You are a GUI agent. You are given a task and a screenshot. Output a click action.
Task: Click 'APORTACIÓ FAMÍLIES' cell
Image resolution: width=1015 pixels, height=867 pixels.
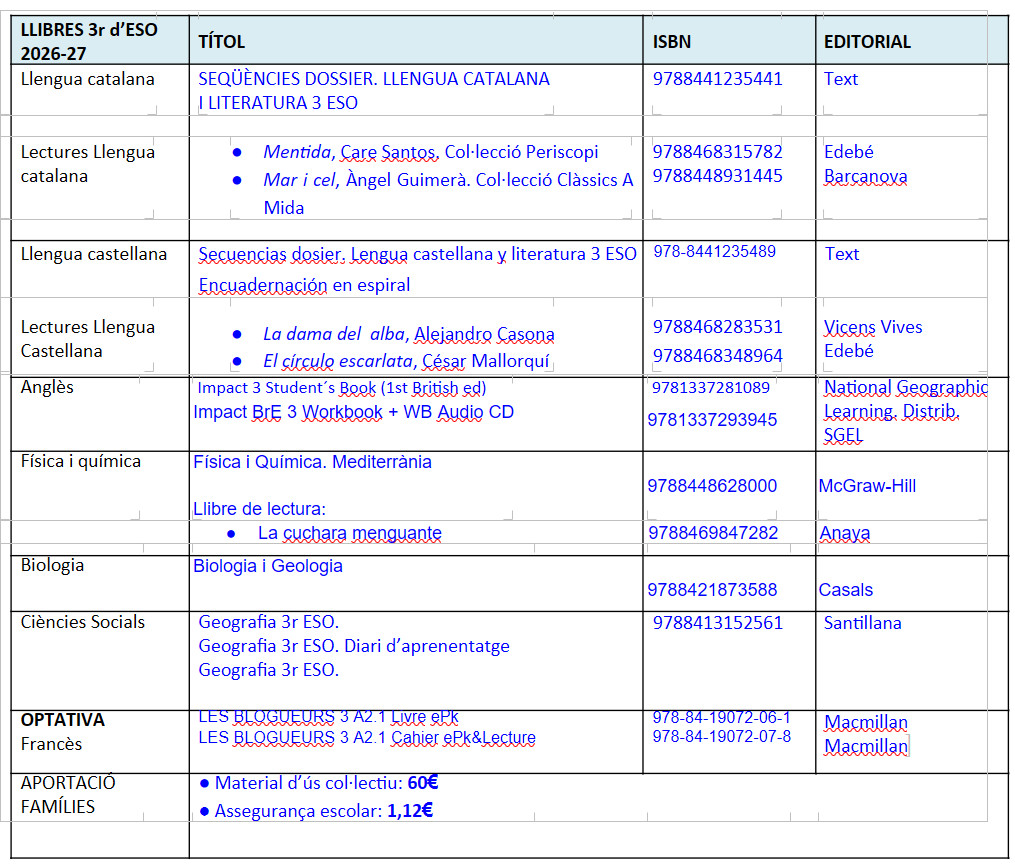point(67,794)
